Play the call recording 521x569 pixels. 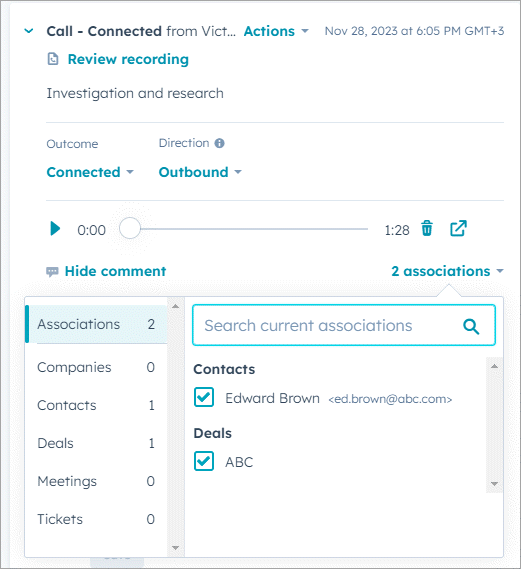pos(55,229)
